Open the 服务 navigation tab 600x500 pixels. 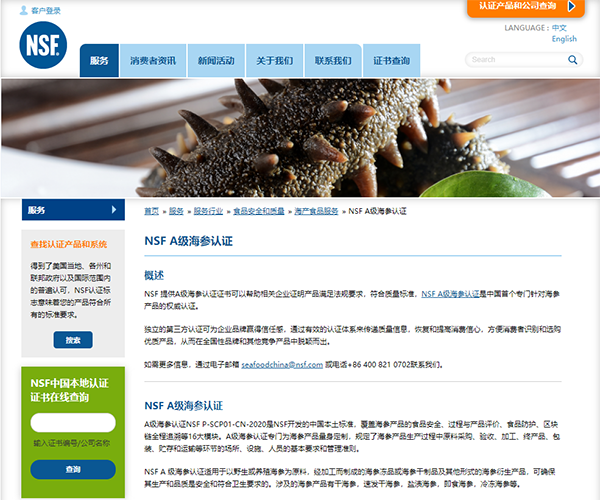tap(99, 61)
